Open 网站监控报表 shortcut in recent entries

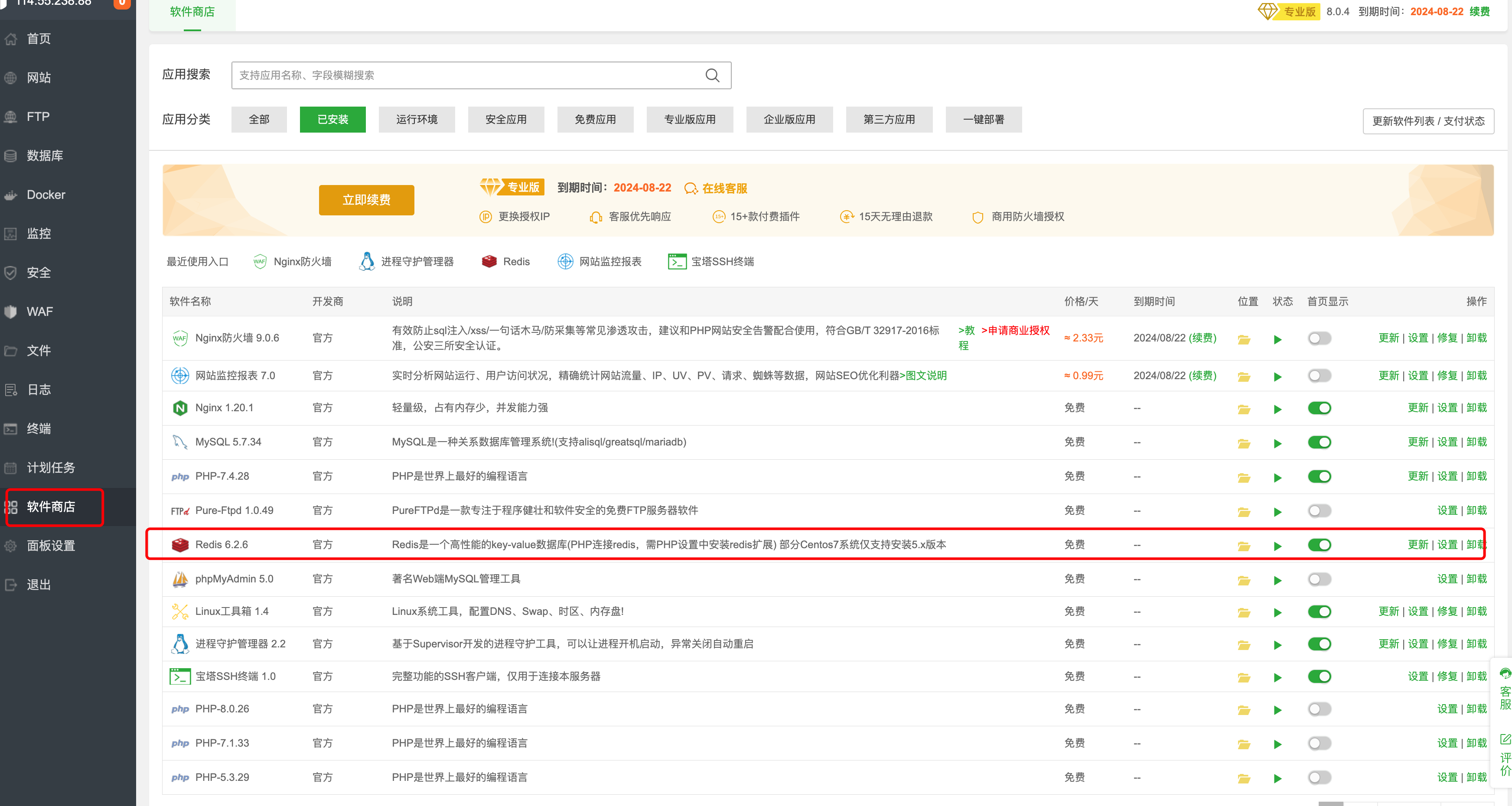[599, 262]
